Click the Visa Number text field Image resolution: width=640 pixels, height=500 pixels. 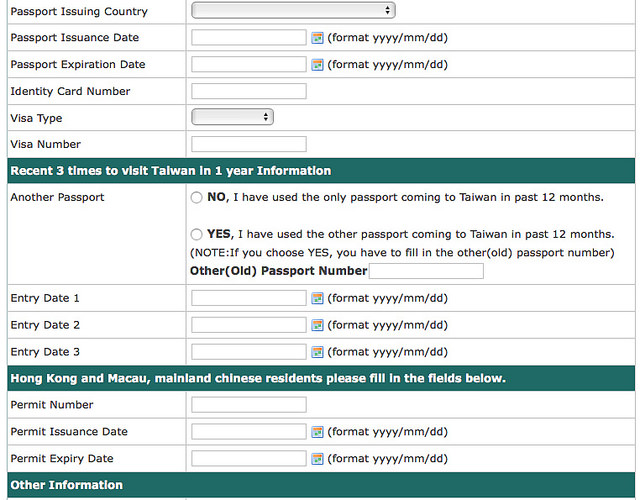[249, 144]
